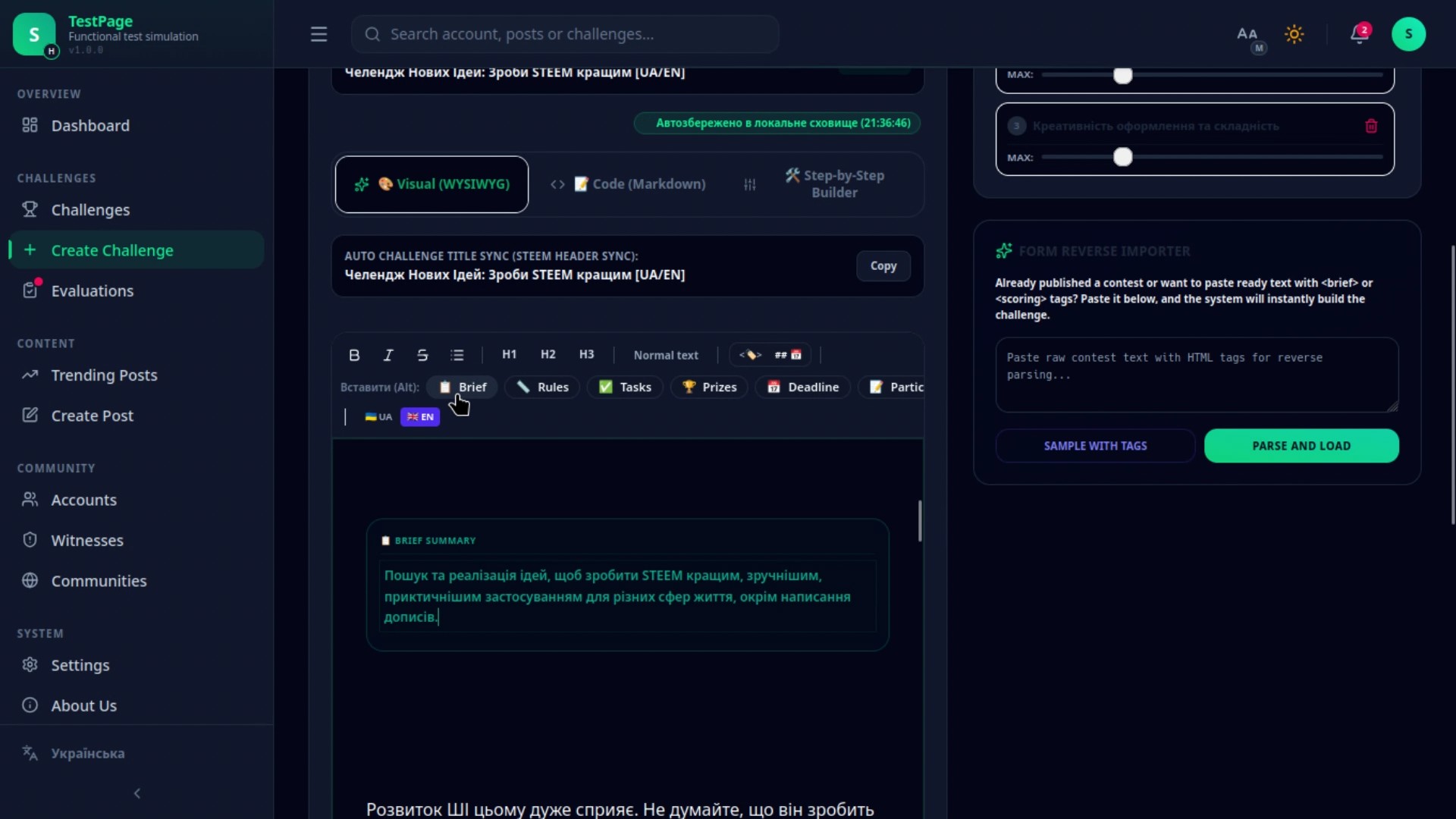1456x819 pixels.
Task: Click inside the Brief Summary text box
Action: point(627,596)
